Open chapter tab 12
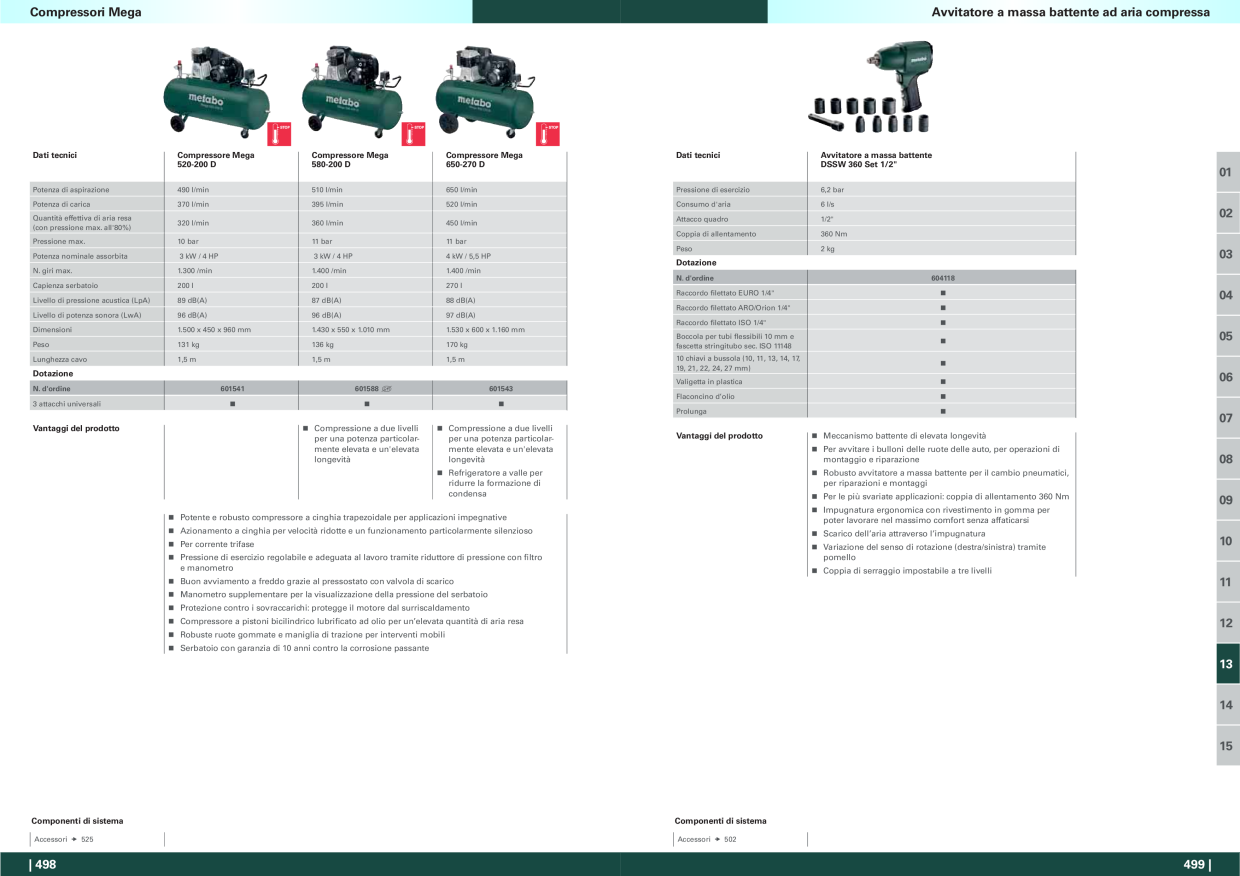This screenshot has height=876, width=1240. (1227, 623)
